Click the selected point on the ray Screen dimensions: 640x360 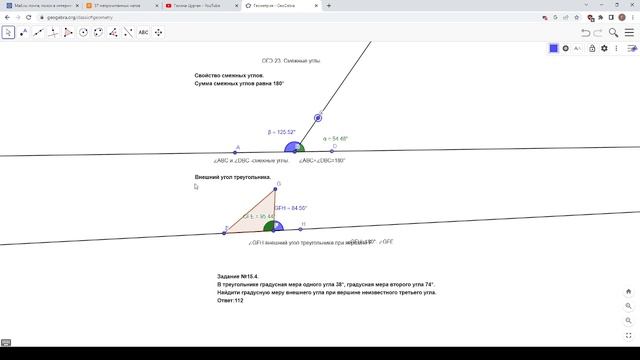318,118
